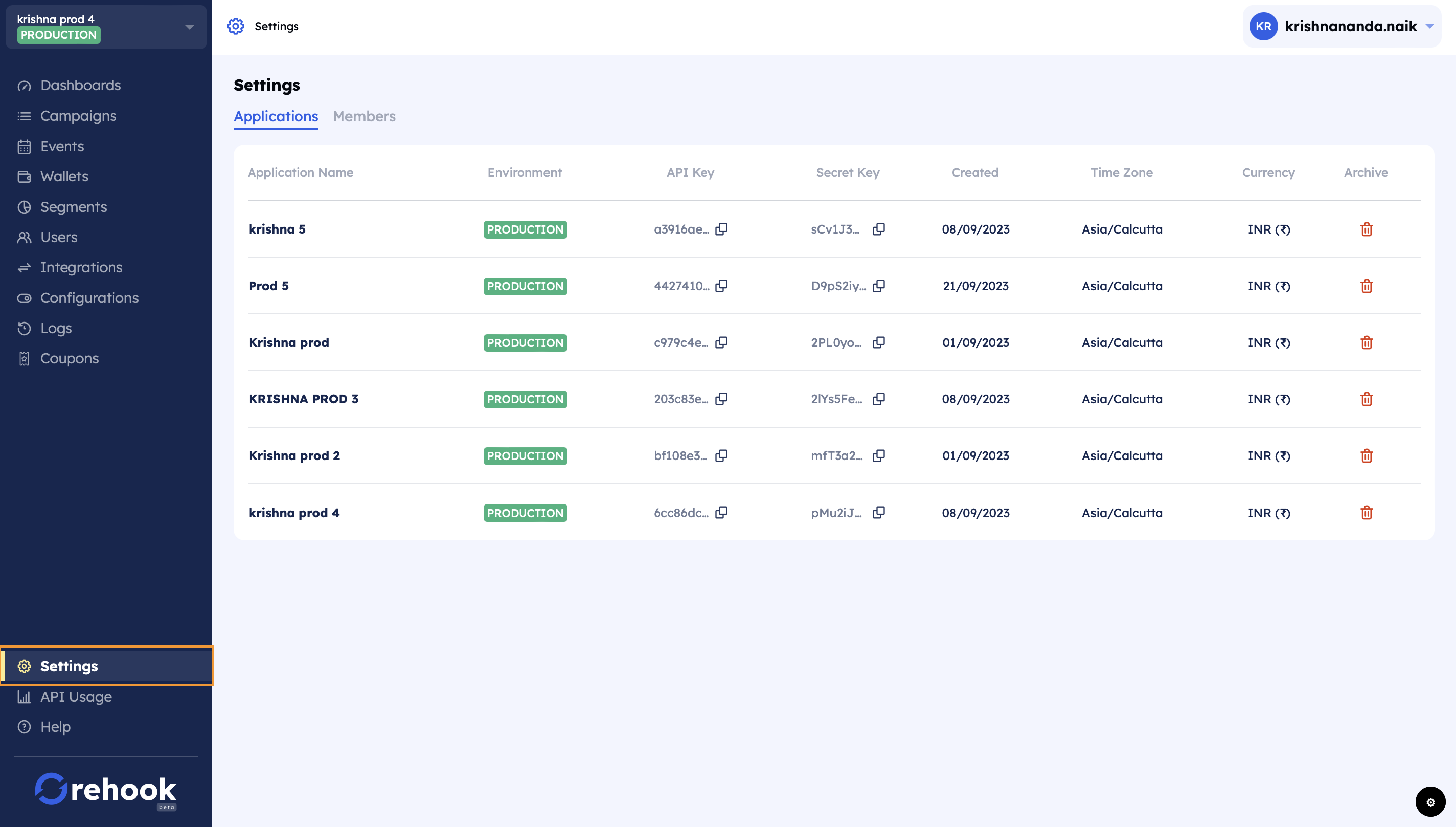This screenshot has height=827, width=1456.
Task: Copy secret key for Krishna prod 2
Action: pyautogui.click(x=879, y=455)
